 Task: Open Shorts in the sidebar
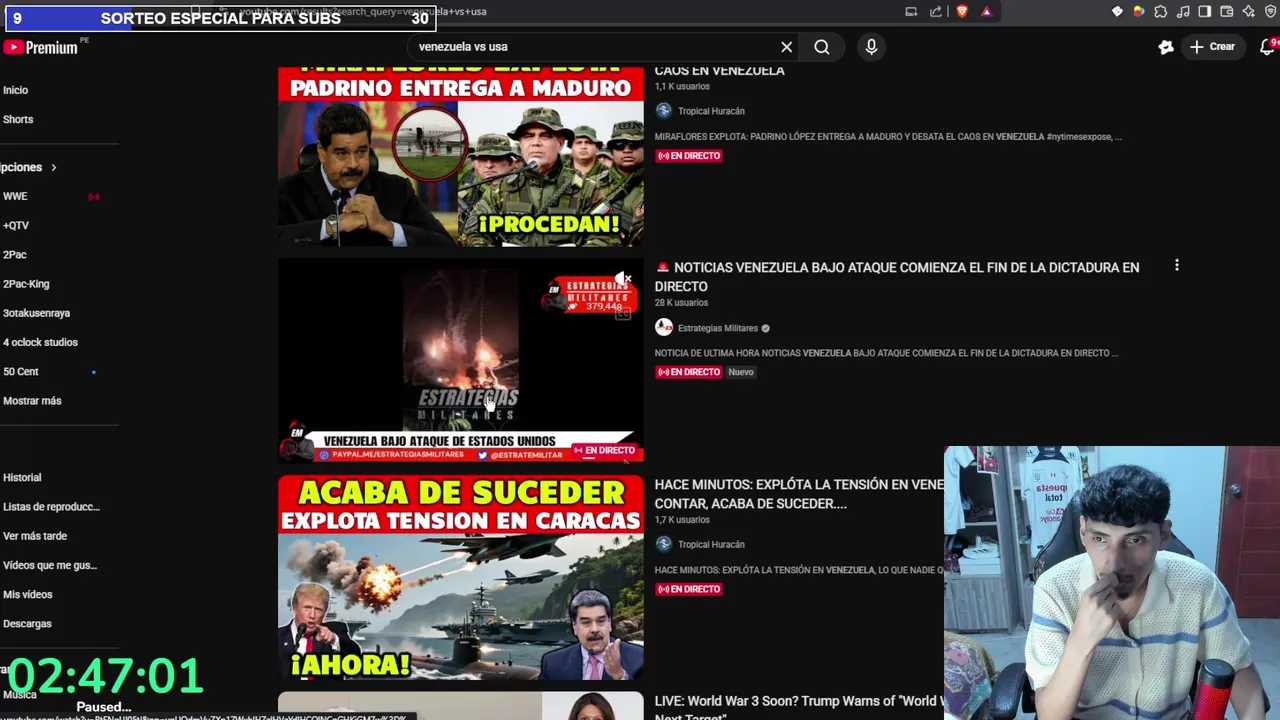(x=18, y=119)
